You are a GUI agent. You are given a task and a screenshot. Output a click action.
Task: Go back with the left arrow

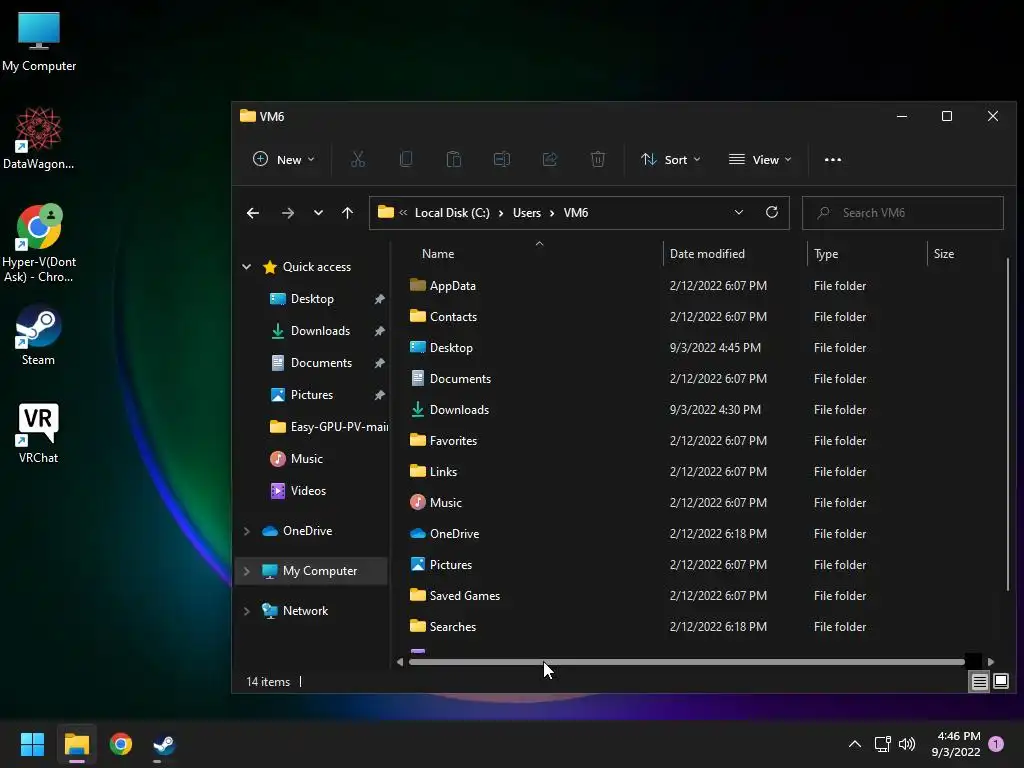point(253,213)
